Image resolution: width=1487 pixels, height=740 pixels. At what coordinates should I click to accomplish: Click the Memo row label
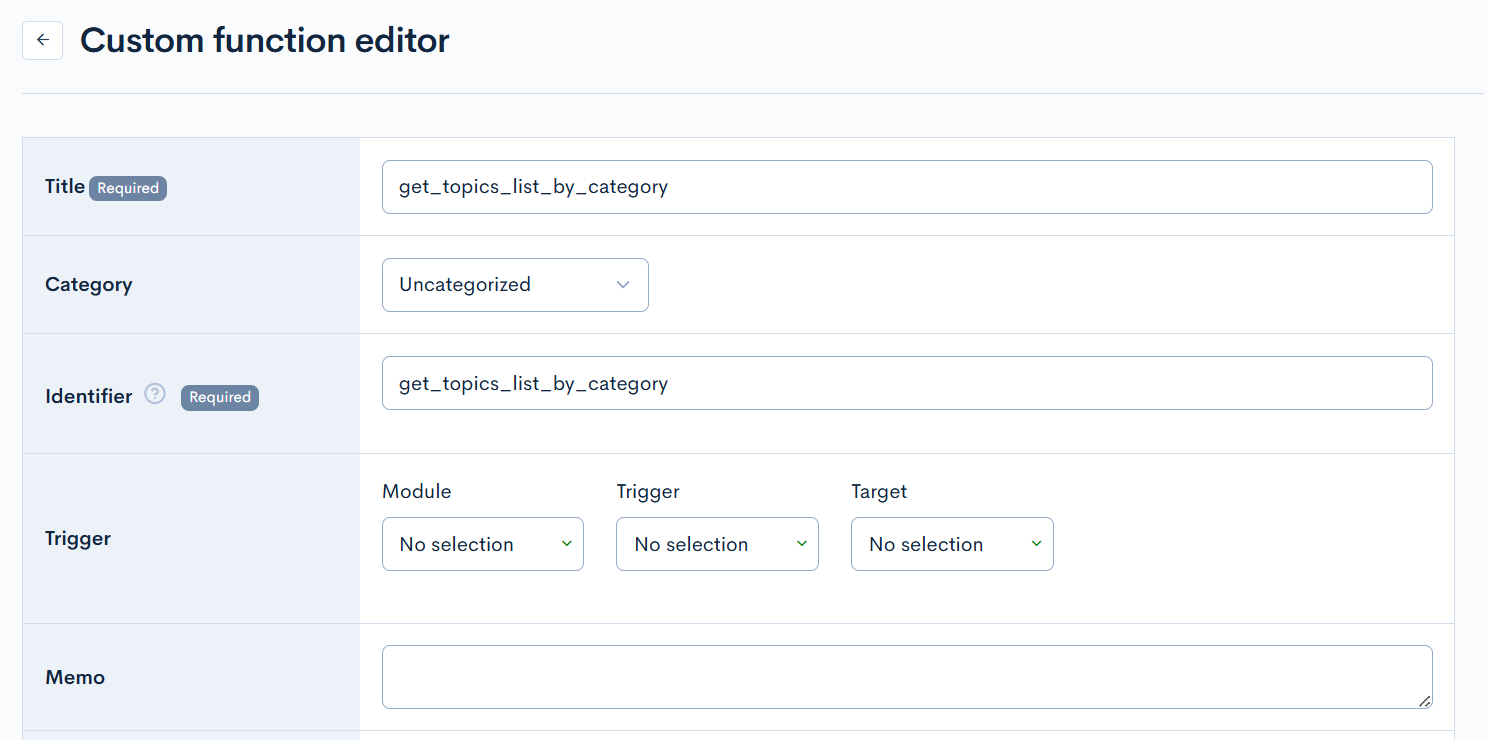coord(75,677)
